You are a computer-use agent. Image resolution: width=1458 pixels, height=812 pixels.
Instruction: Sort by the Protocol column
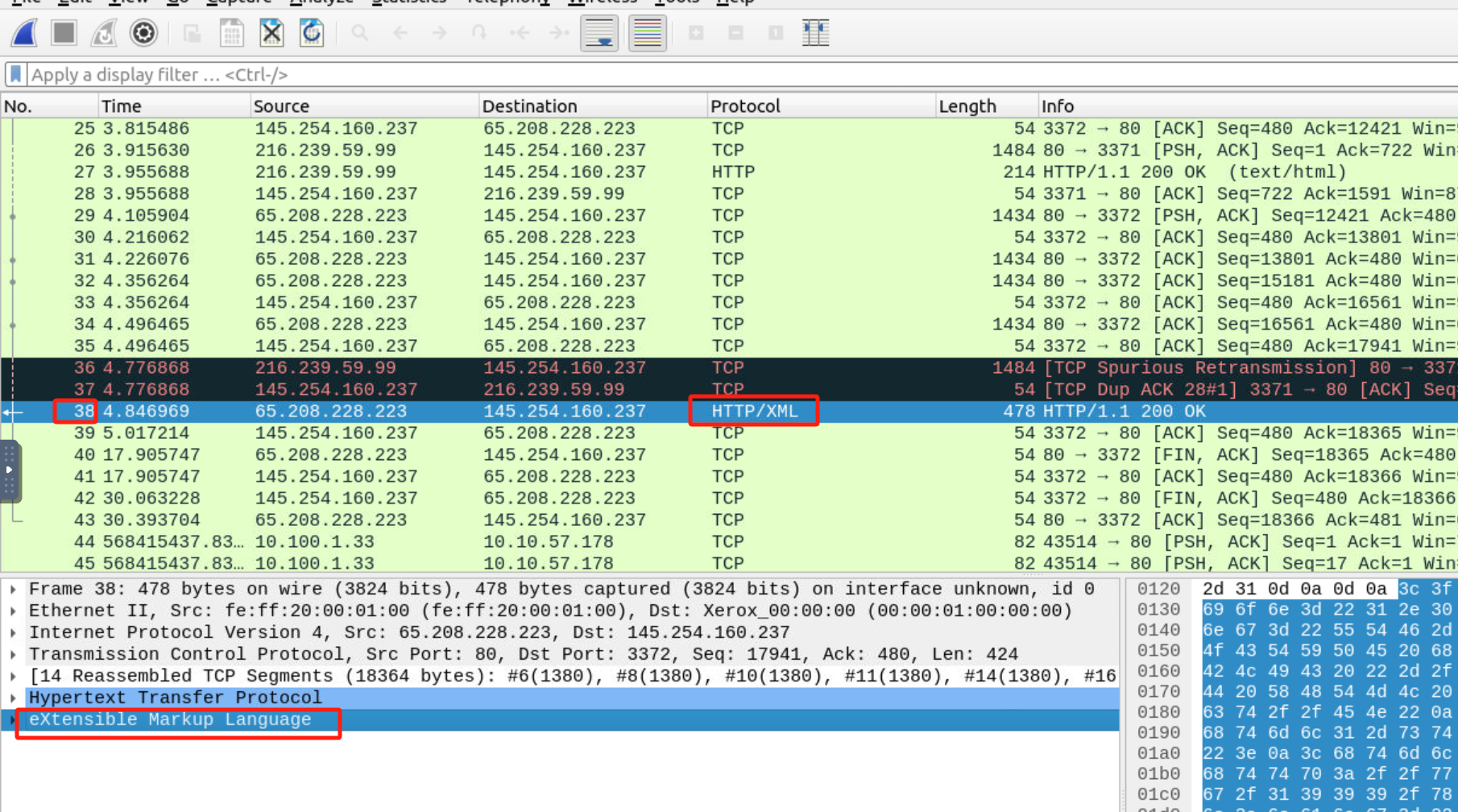click(821, 106)
